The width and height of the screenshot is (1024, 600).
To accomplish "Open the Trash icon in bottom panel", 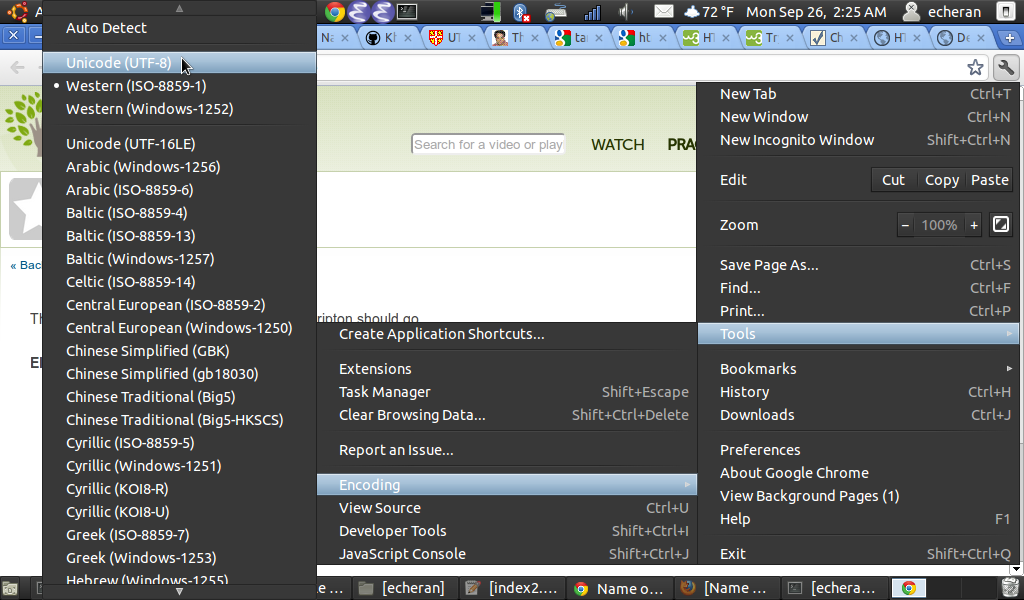I will tap(1011, 588).
